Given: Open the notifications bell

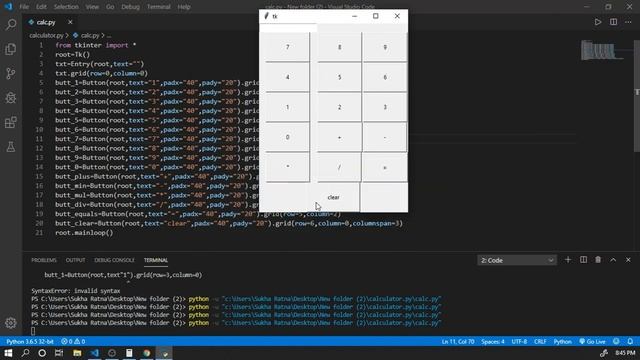Looking at the screenshot, I should point(630,342).
